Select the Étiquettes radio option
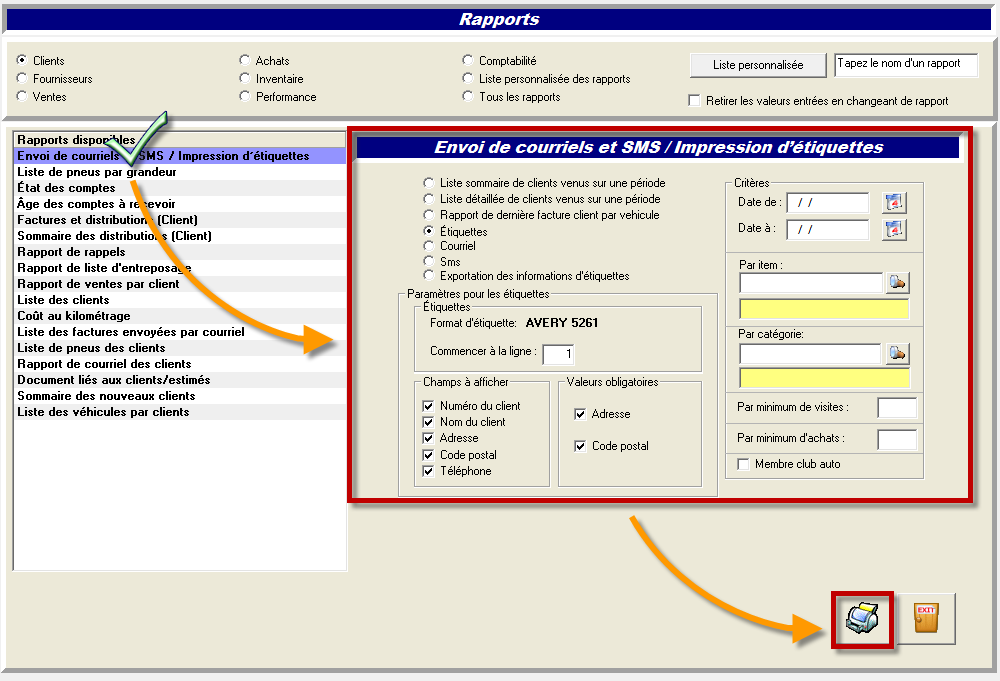 [x=429, y=231]
